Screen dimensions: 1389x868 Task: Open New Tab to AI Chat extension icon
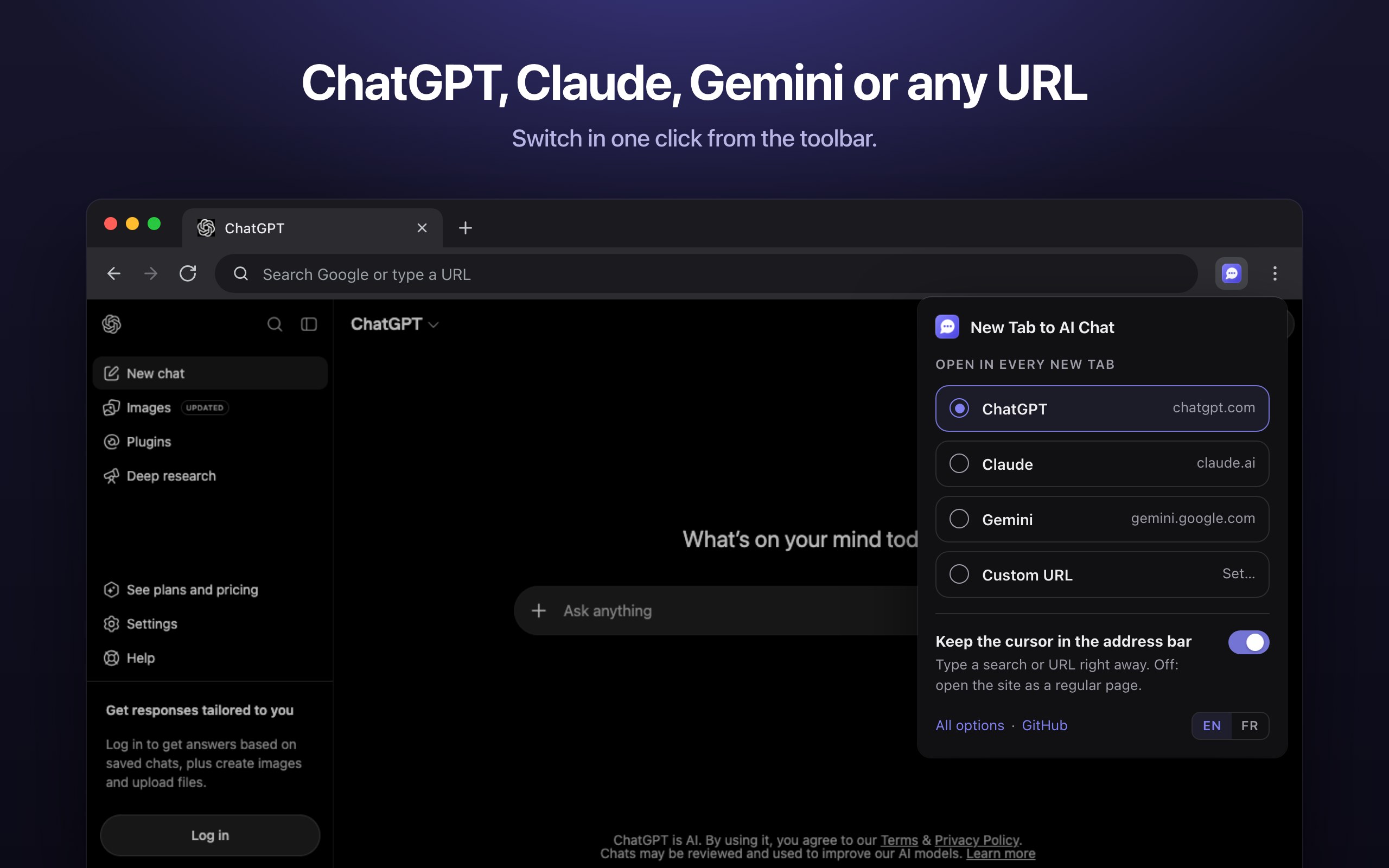pyautogui.click(x=1231, y=273)
